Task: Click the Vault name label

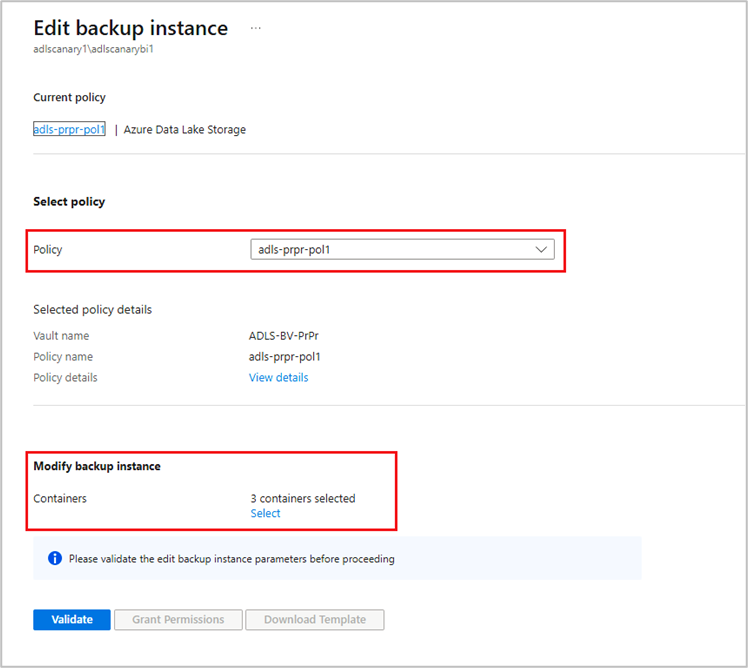Action: 61,336
